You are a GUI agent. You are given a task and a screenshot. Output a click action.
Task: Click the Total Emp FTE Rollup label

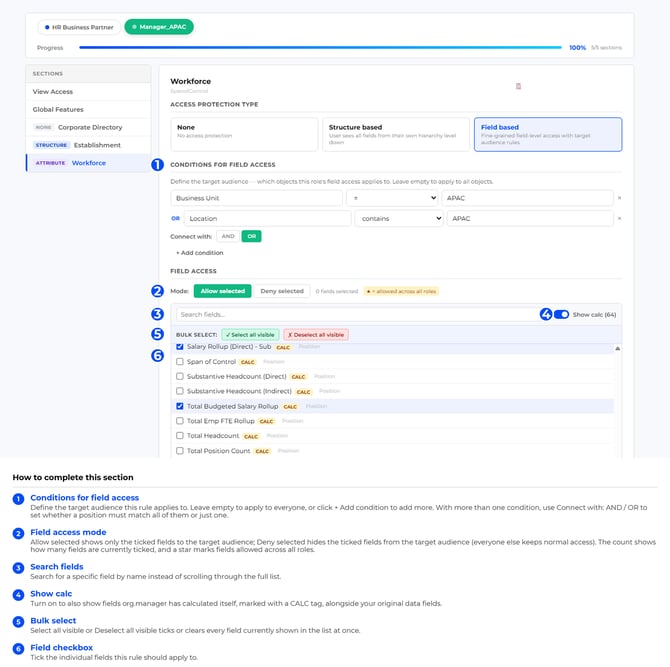(220, 421)
